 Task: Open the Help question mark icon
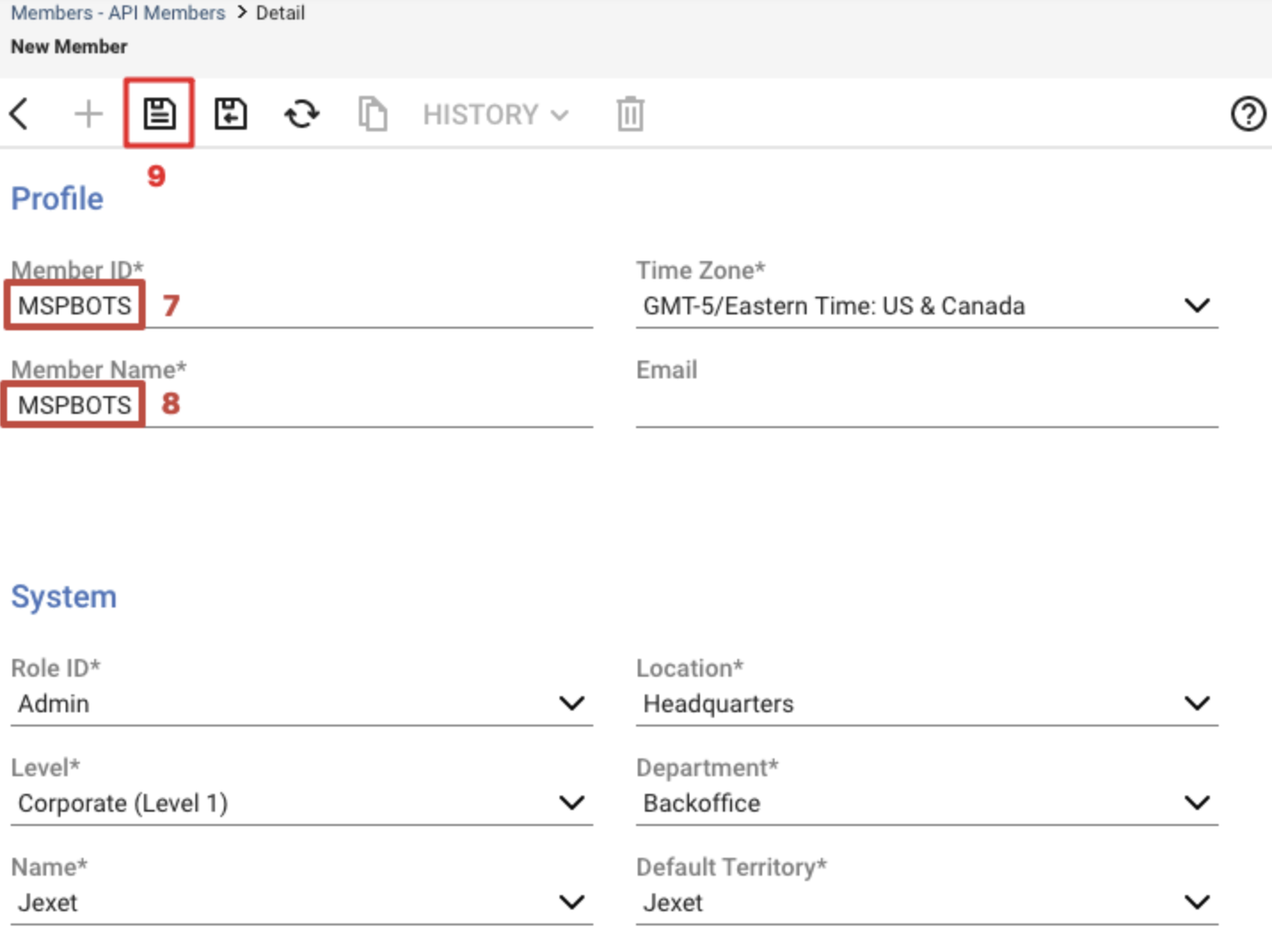(x=1248, y=114)
